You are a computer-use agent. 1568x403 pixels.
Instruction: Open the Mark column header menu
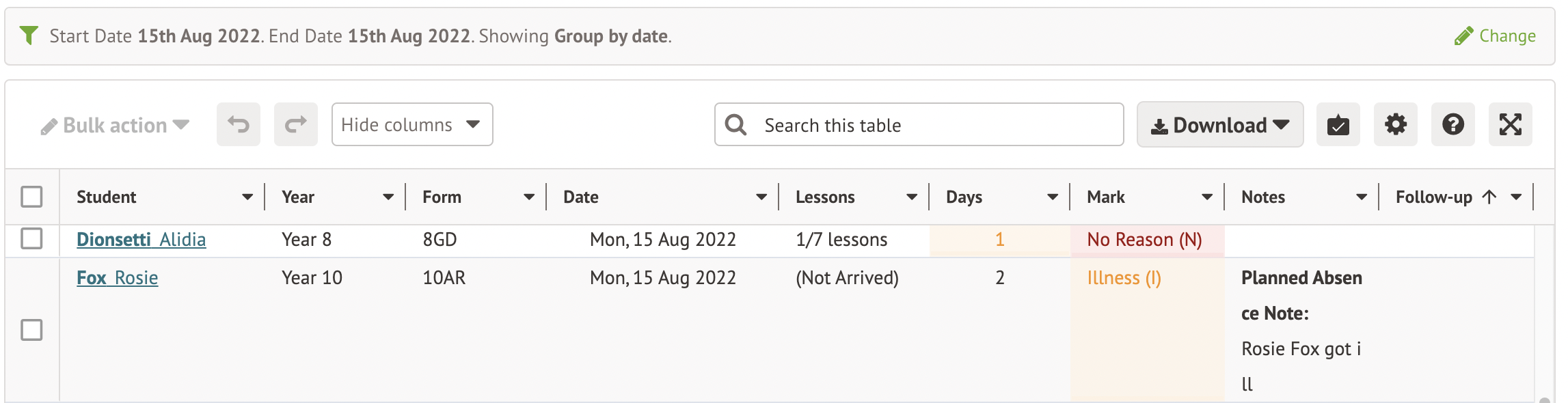pos(1207,197)
